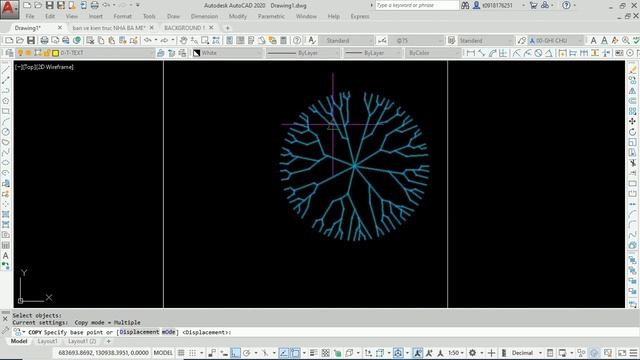Click the new drawing tab plus button
640x360 pixels.
pos(227,28)
